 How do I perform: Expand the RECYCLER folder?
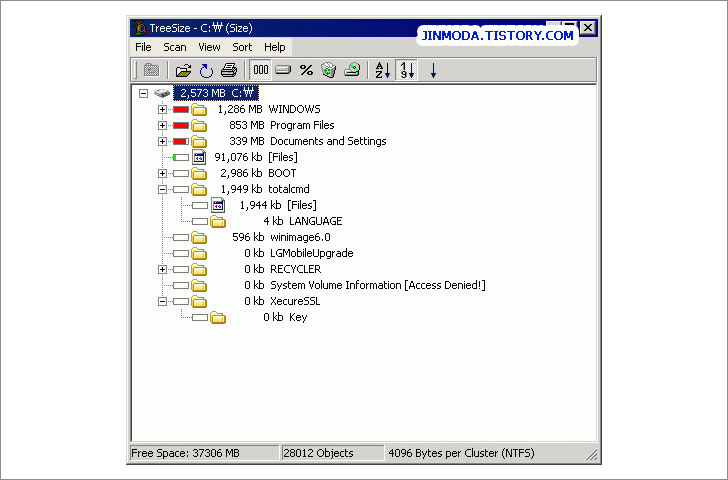(162, 270)
